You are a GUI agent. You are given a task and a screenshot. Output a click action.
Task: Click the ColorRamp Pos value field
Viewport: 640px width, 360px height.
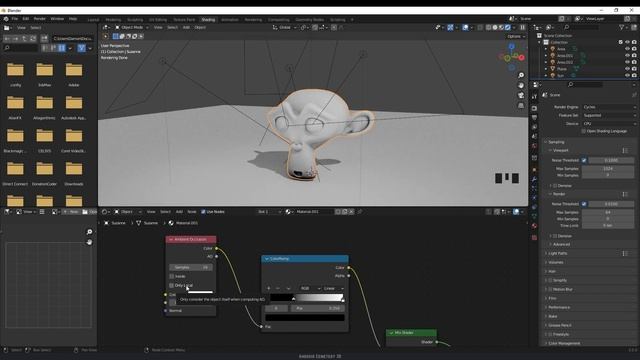[x=317, y=308]
